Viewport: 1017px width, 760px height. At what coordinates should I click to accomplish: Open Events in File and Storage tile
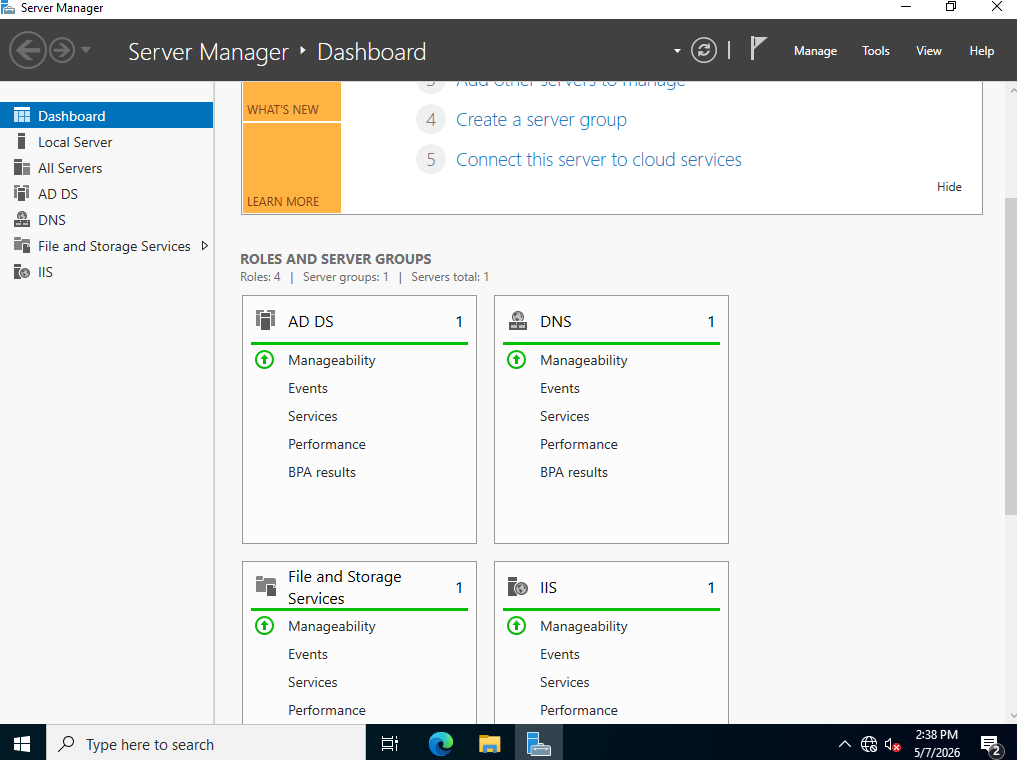(307, 654)
